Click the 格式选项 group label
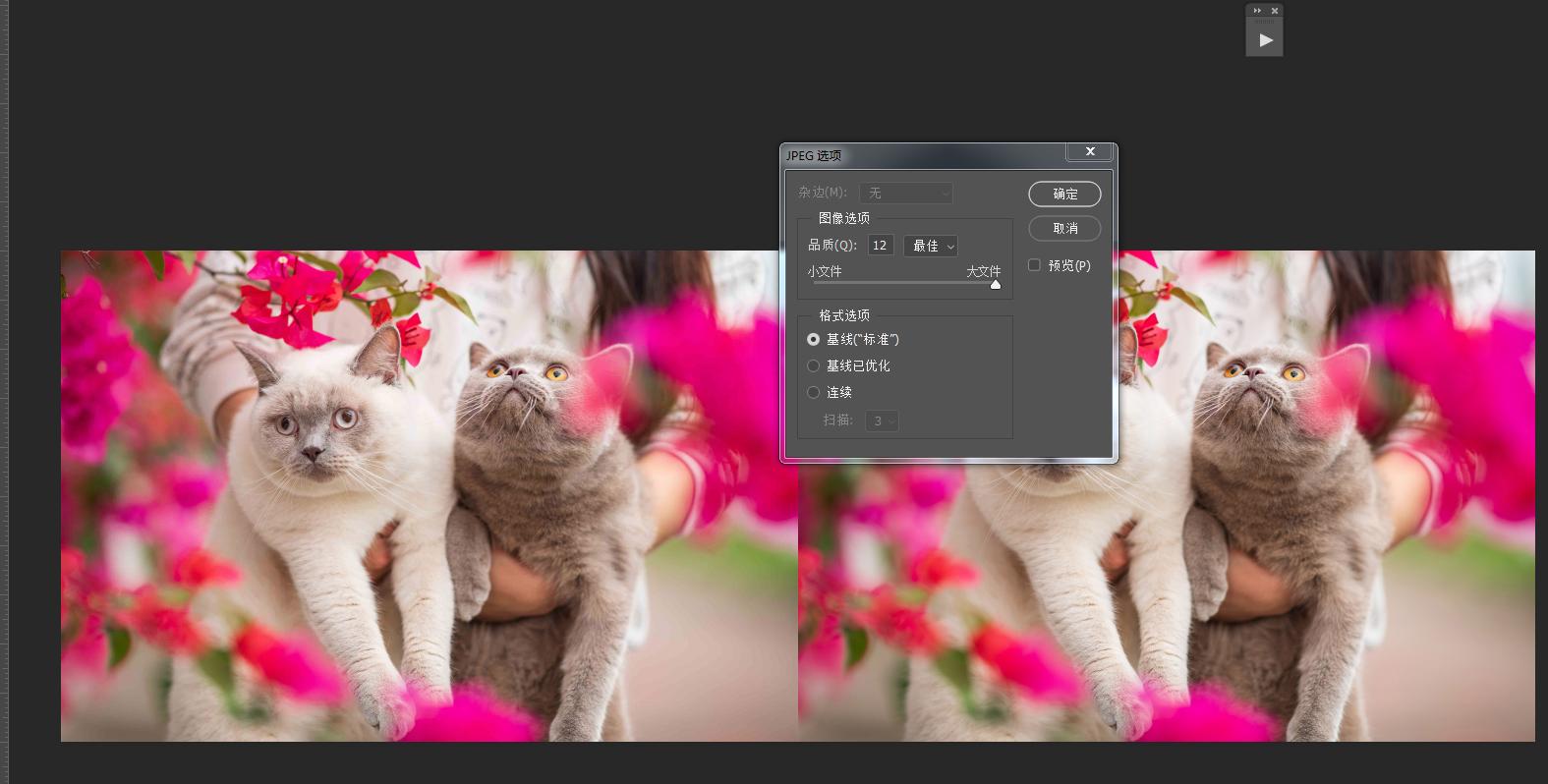Screen dimensions: 1548x784 (x=844, y=315)
